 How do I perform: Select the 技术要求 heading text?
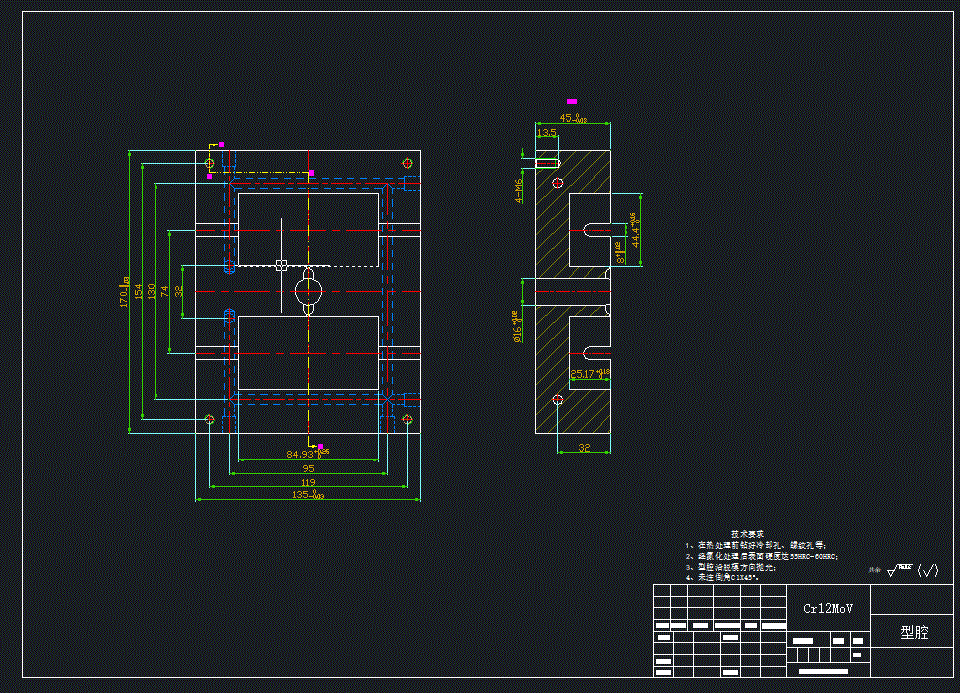[747, 534]
